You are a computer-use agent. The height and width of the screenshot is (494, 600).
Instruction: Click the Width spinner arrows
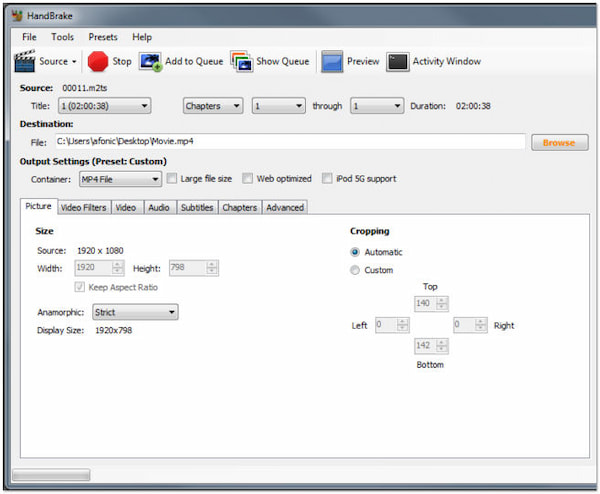[x=118, y=268]
